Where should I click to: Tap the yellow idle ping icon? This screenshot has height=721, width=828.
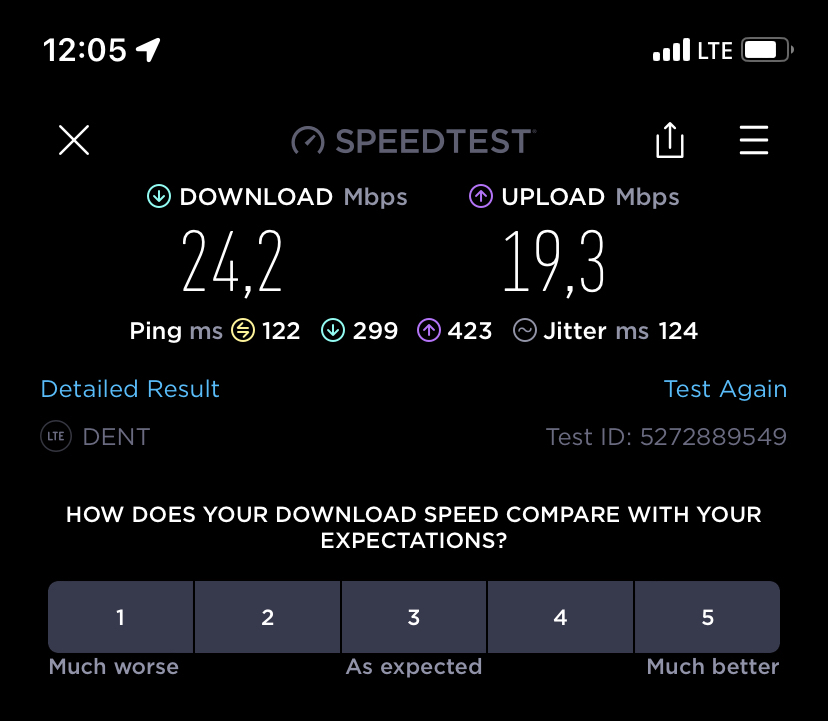click(x=243, y=331)
